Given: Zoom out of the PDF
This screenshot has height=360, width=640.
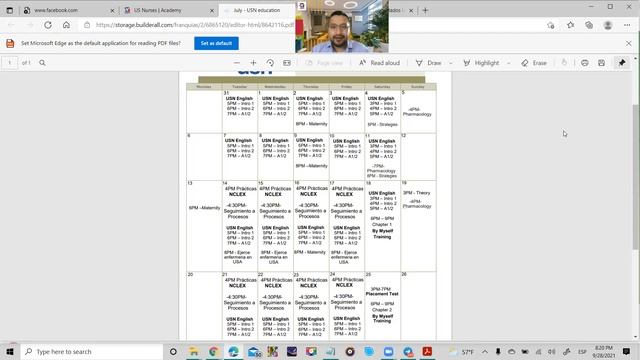Looking at the screenshot, I should point(237,63).
